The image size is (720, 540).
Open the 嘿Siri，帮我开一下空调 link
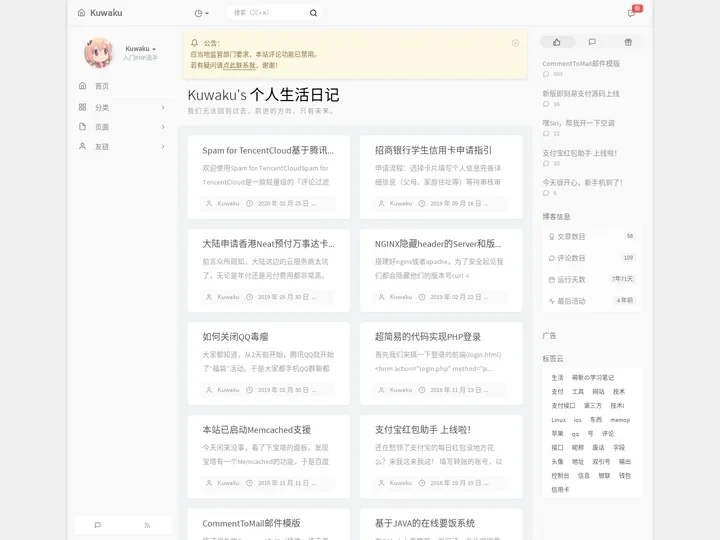pos(579,123)
